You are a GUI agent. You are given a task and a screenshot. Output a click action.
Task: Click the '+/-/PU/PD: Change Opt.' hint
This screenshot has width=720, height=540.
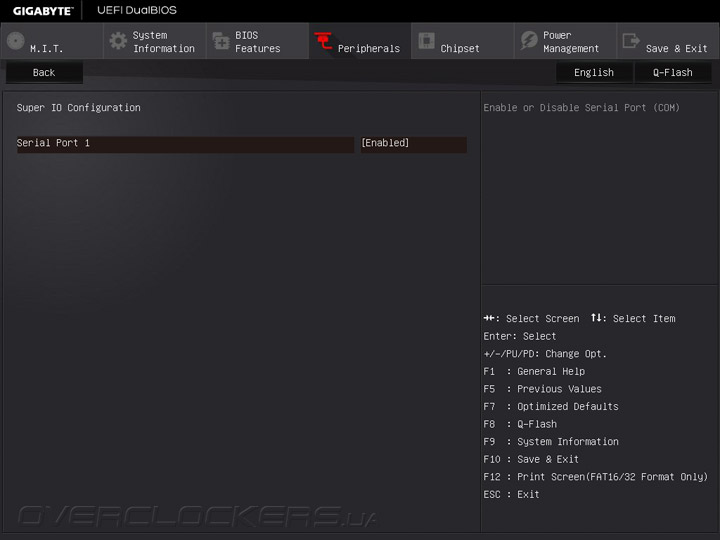coord(545,354)
